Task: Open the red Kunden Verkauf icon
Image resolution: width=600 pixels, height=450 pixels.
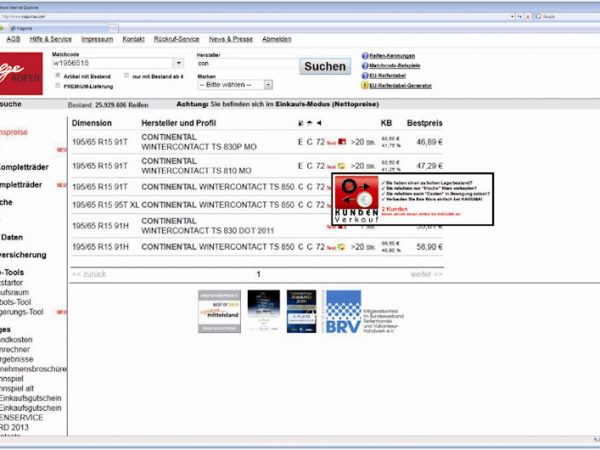Action: [357, 199]
